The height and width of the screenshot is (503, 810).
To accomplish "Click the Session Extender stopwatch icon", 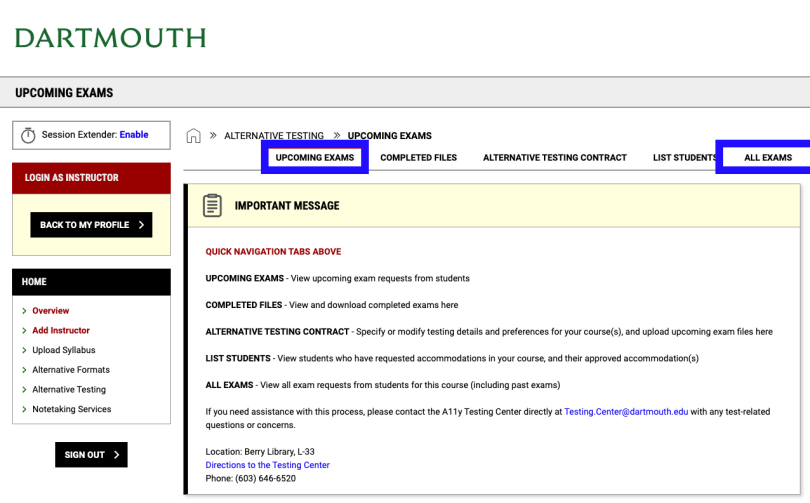I will pyautogui.click(x=28, y=135).
